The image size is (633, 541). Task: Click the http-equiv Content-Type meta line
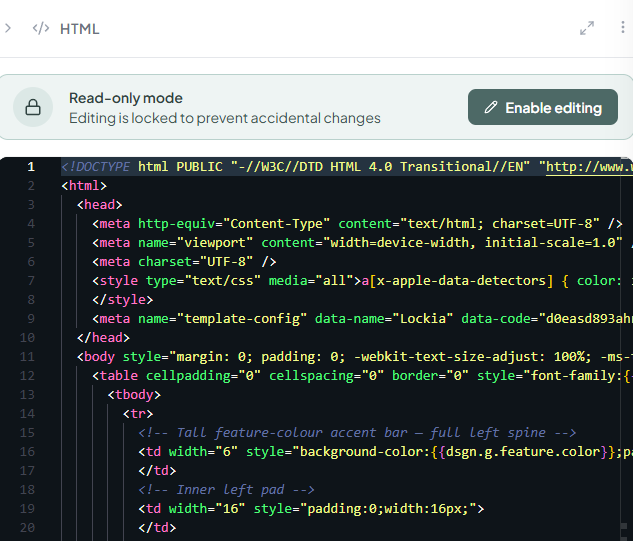[357, 224]
